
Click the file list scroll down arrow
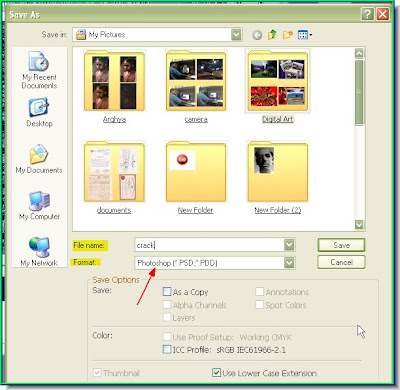pos(359,225)
